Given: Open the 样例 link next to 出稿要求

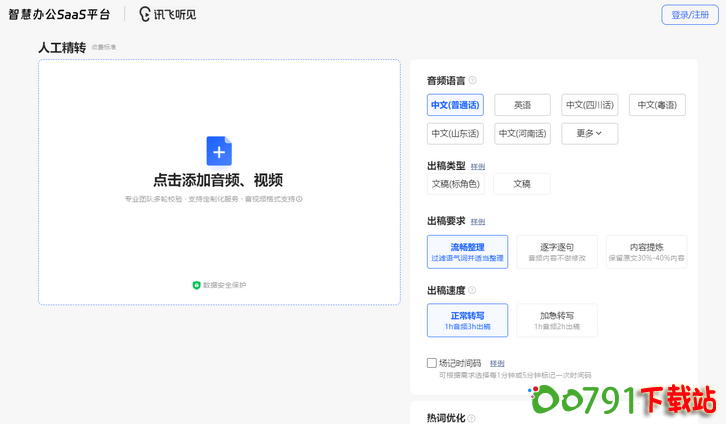Looking at the screenshot, I should point(478,221).
